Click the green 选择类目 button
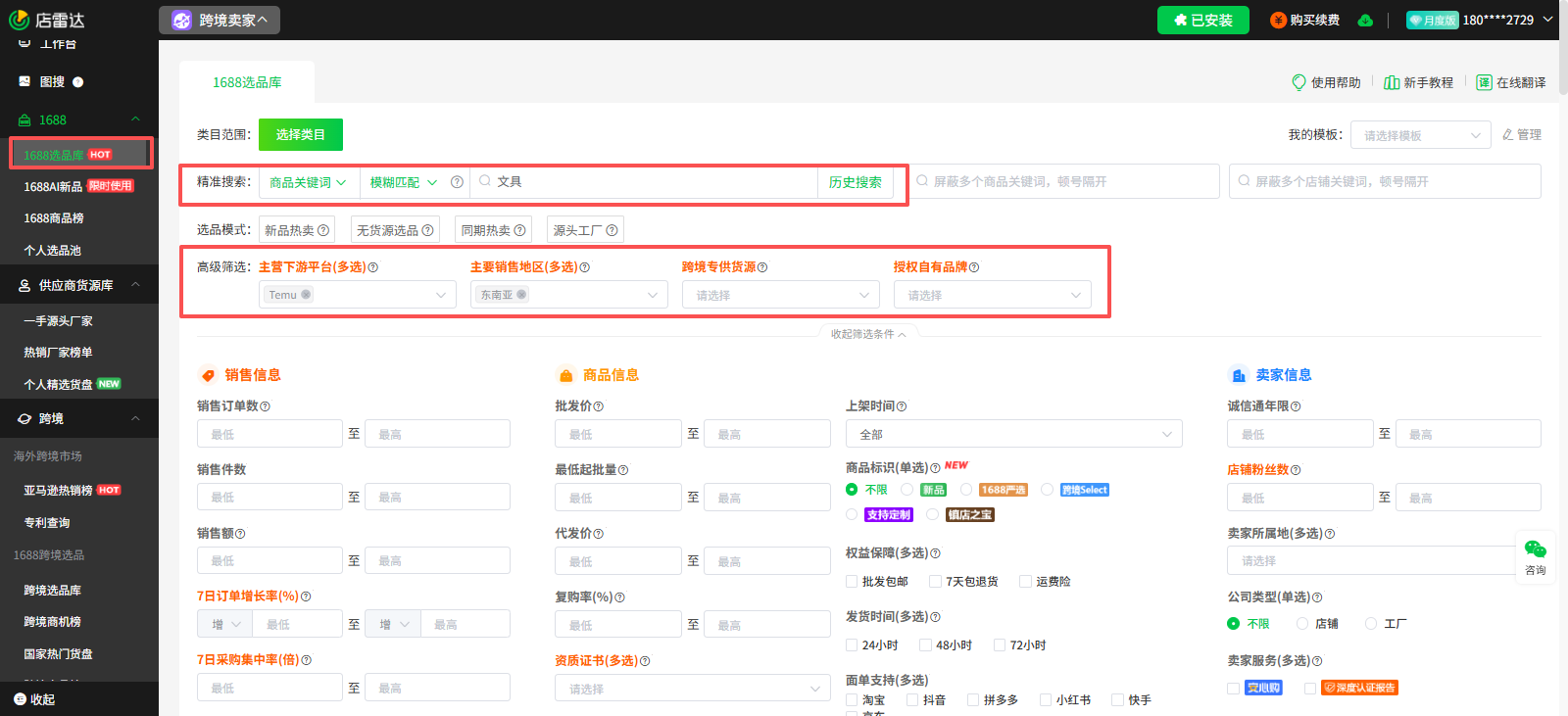 [x=300, y=135]
